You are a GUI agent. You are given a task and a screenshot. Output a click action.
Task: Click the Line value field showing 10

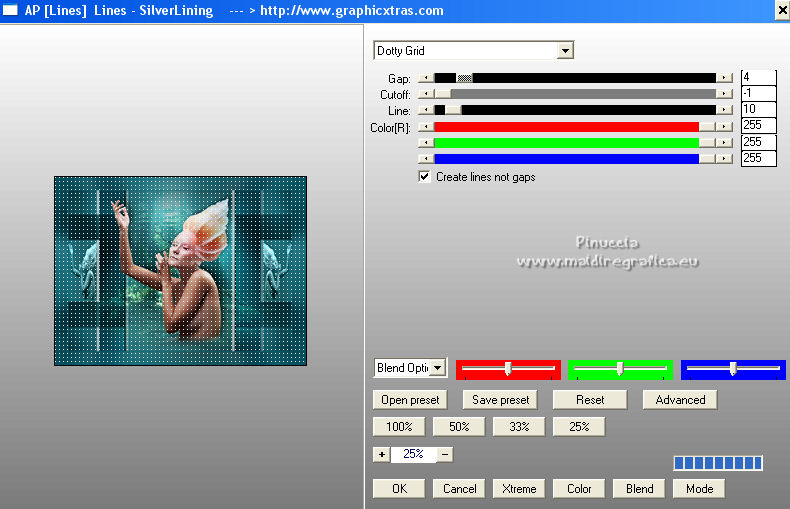(x=759, y=109)
